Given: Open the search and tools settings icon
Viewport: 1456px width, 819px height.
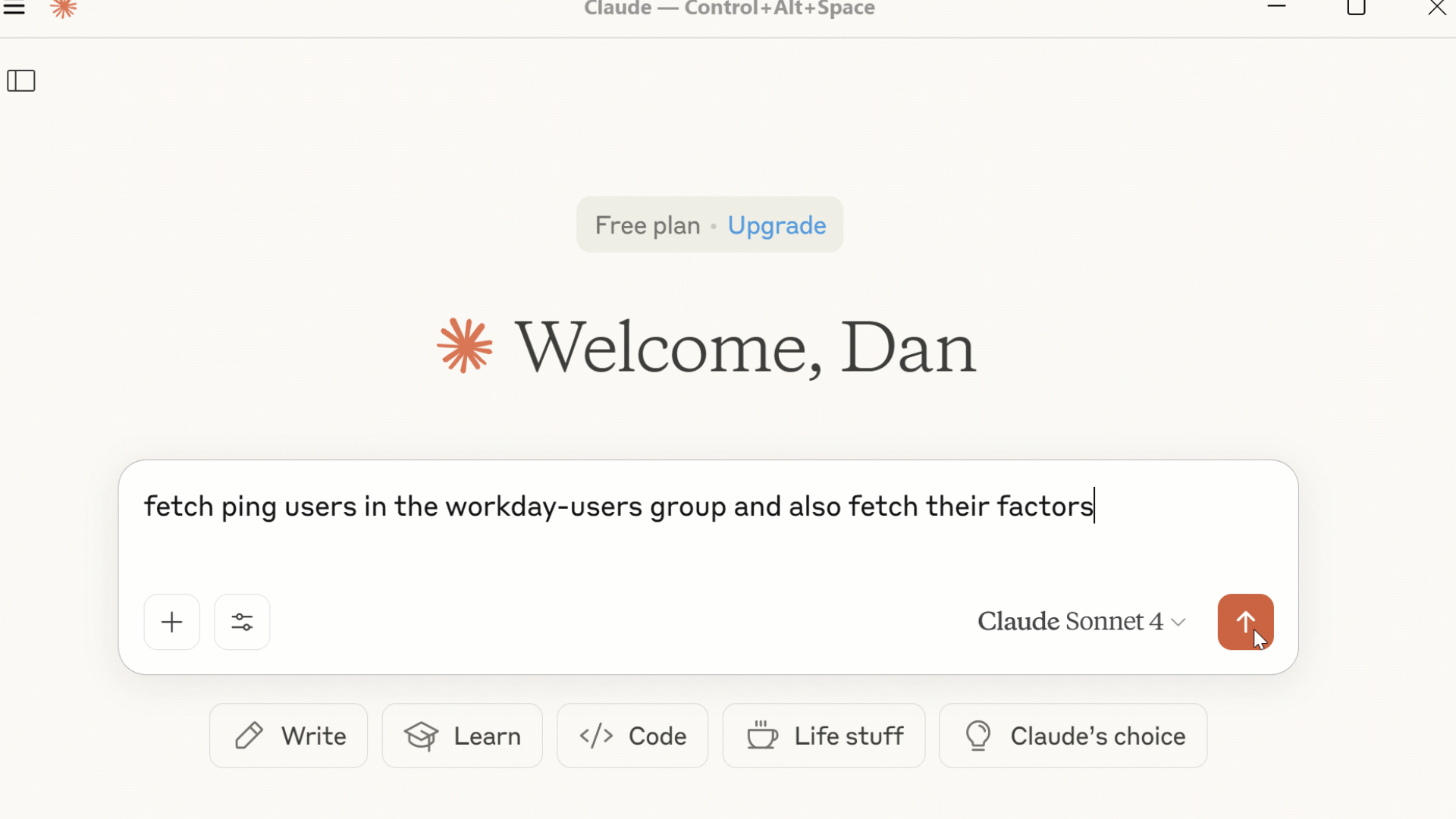Looking at the screenshot, I should coord(242,622).
